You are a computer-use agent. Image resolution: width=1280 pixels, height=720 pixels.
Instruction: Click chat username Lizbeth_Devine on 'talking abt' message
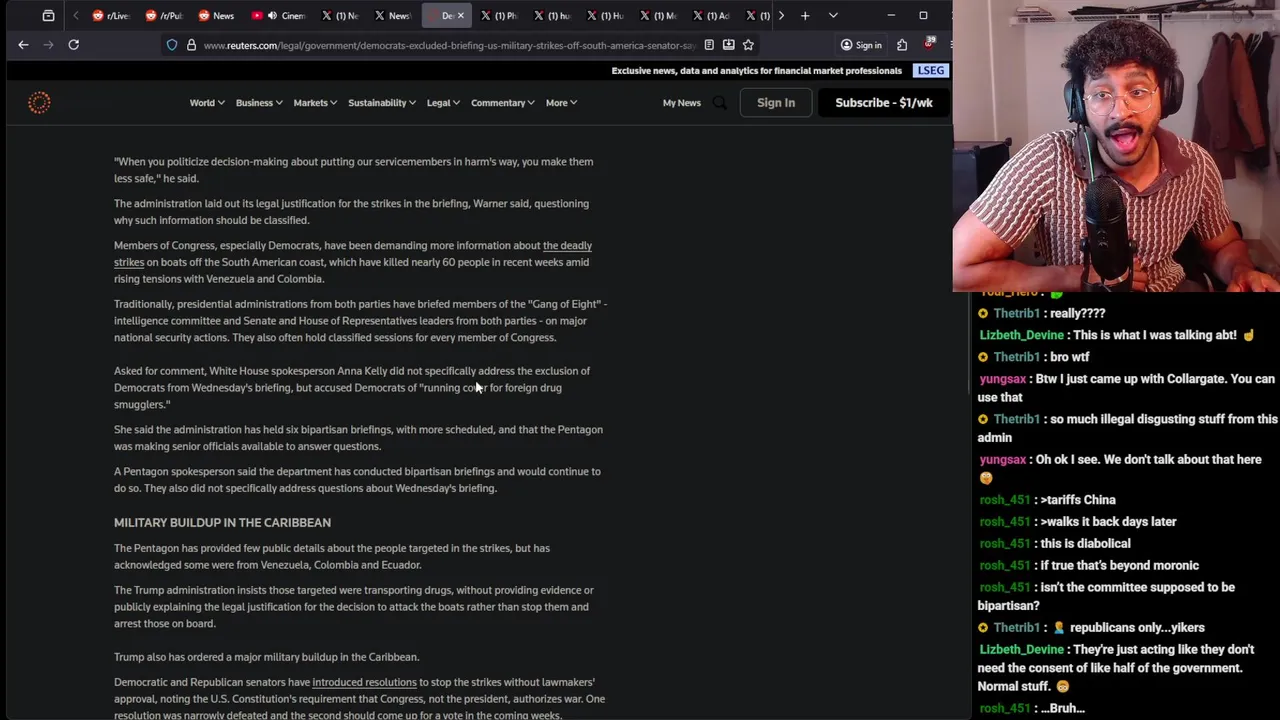(x=1022, y=335)
